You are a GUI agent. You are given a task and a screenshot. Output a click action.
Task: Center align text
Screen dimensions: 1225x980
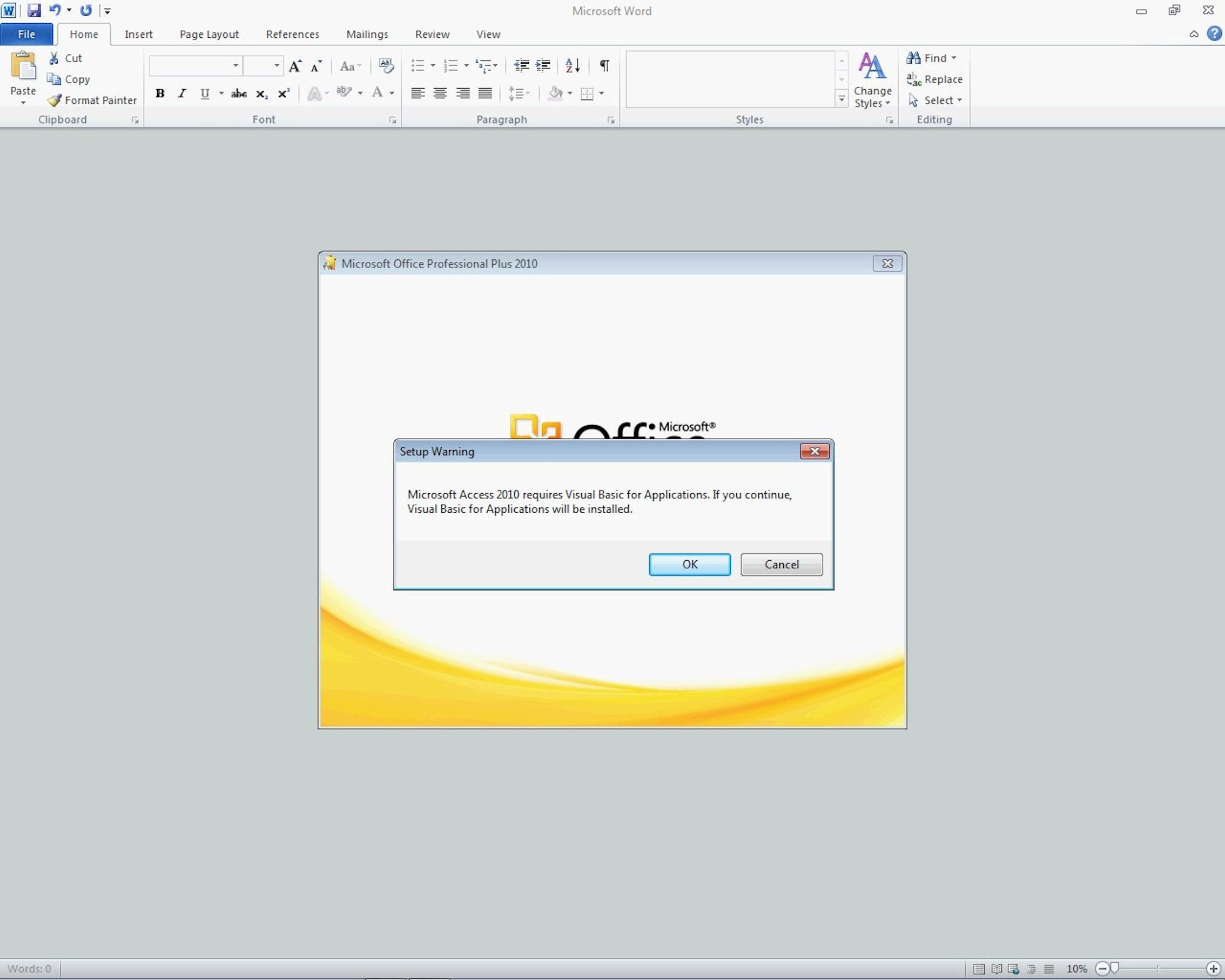click(440, 93)
